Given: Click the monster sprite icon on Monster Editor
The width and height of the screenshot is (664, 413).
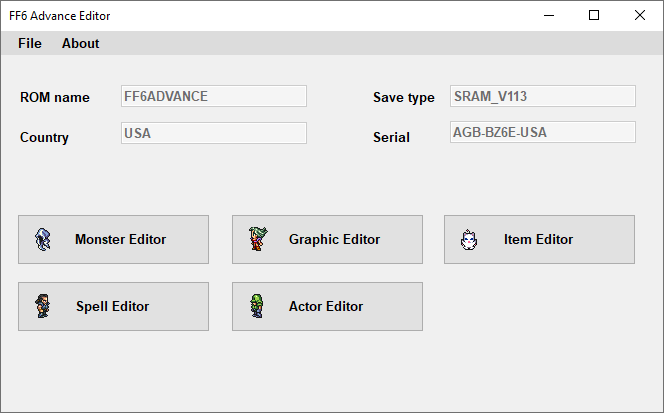Looking at the screenshot, I should (43, 239).
